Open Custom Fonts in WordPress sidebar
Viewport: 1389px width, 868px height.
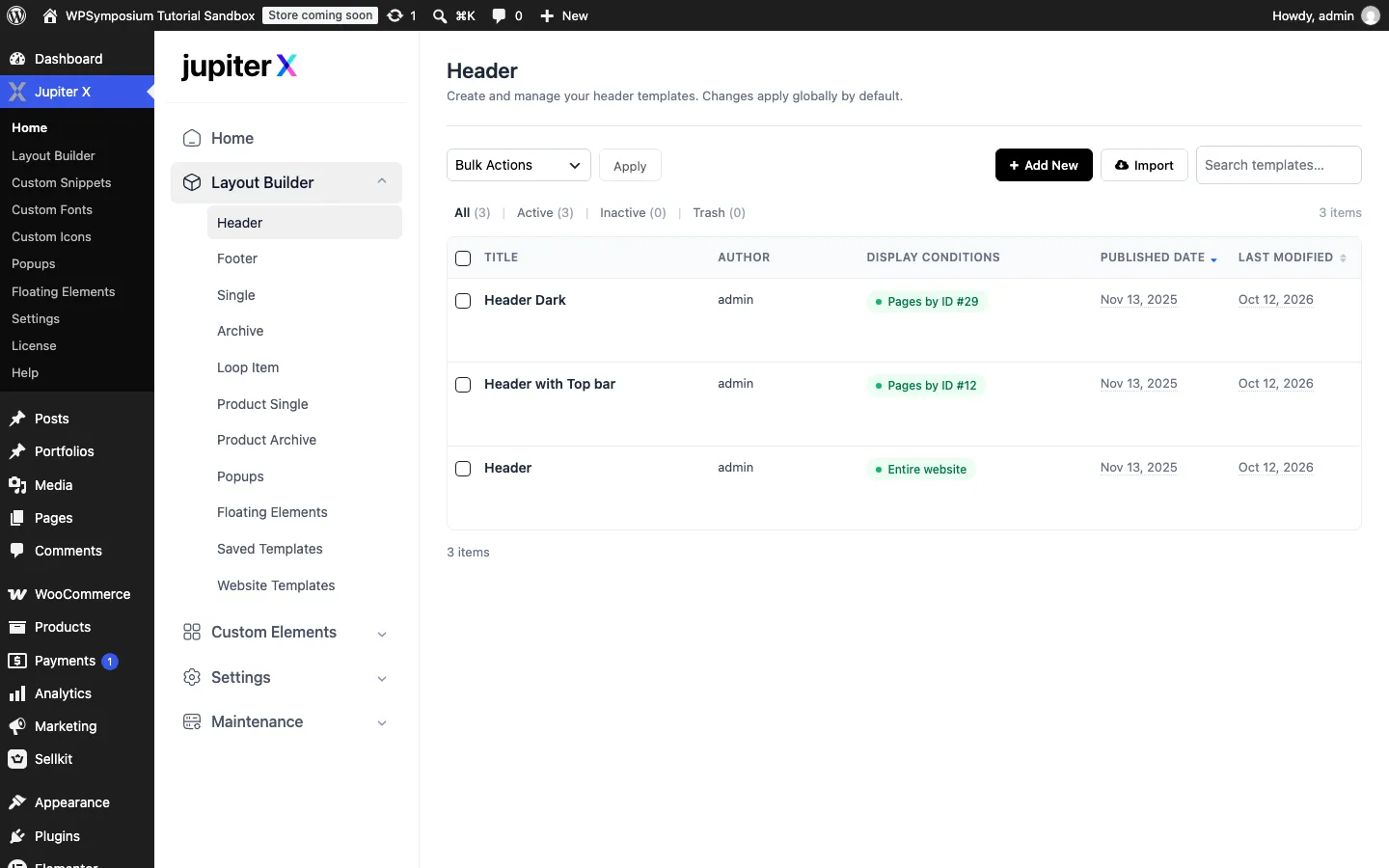52,209
